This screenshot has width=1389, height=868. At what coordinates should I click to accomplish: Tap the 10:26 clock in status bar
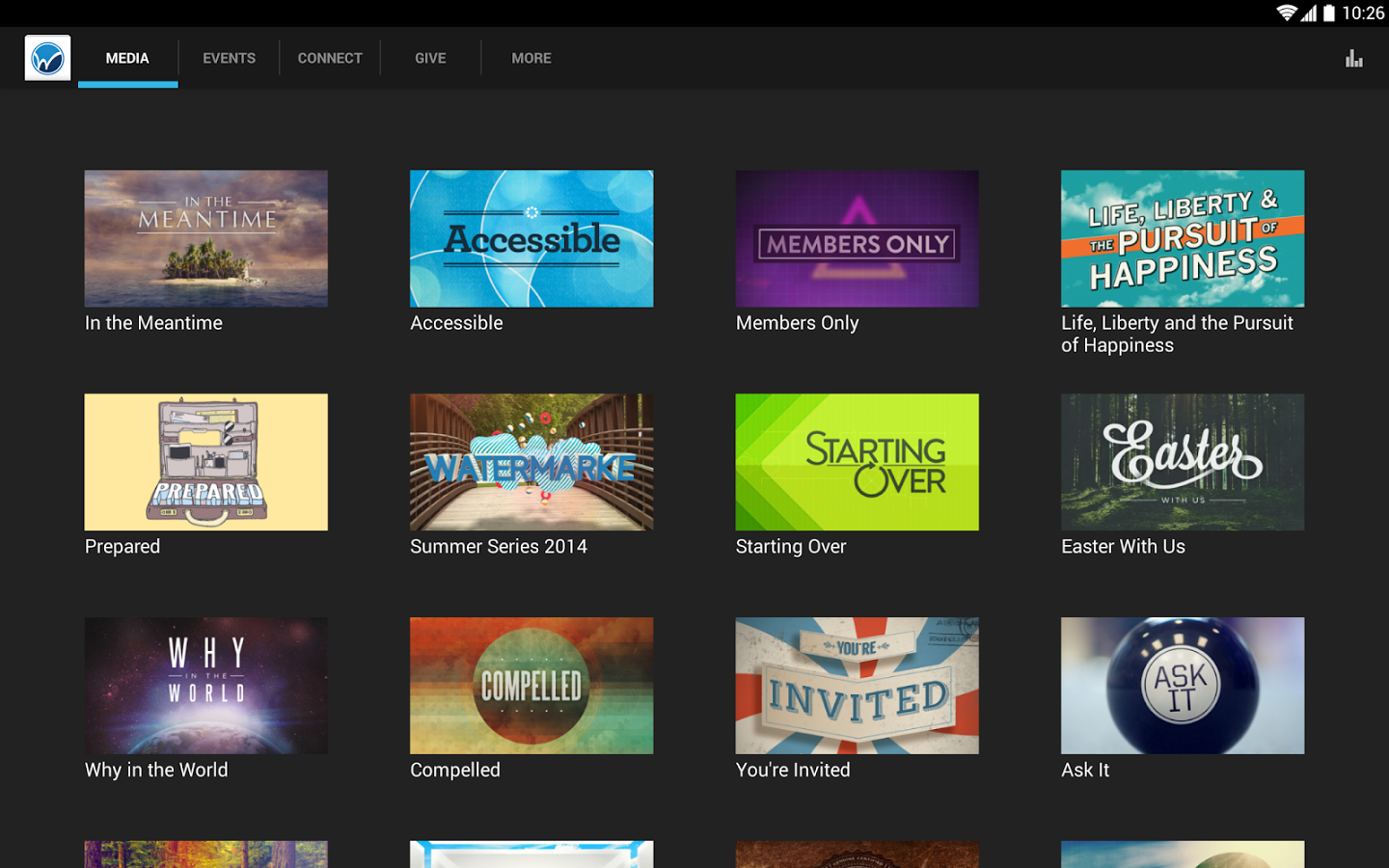pyautogui.click(x=1363, y=13)
